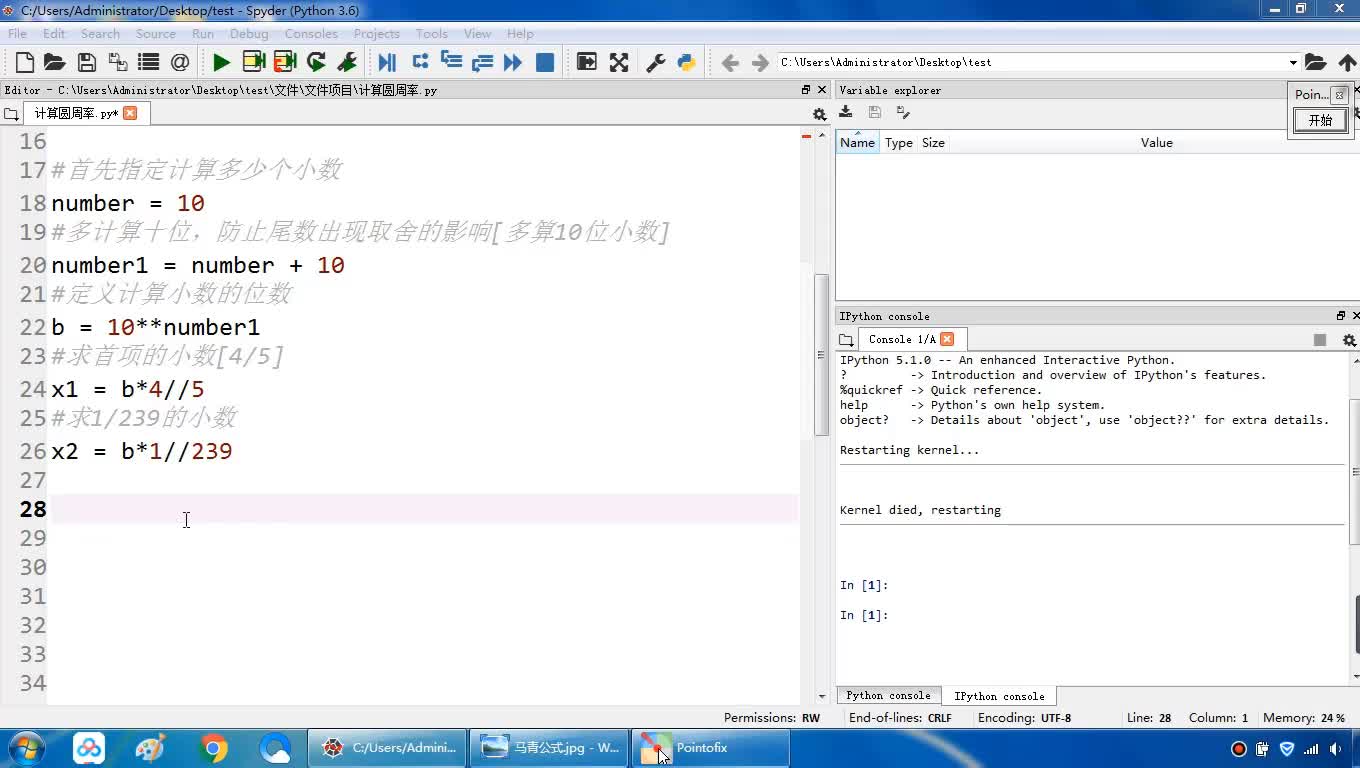Click the blue Stop debugging square
The width and height of the screenshot is (1360, 768).
click(545, 62)
